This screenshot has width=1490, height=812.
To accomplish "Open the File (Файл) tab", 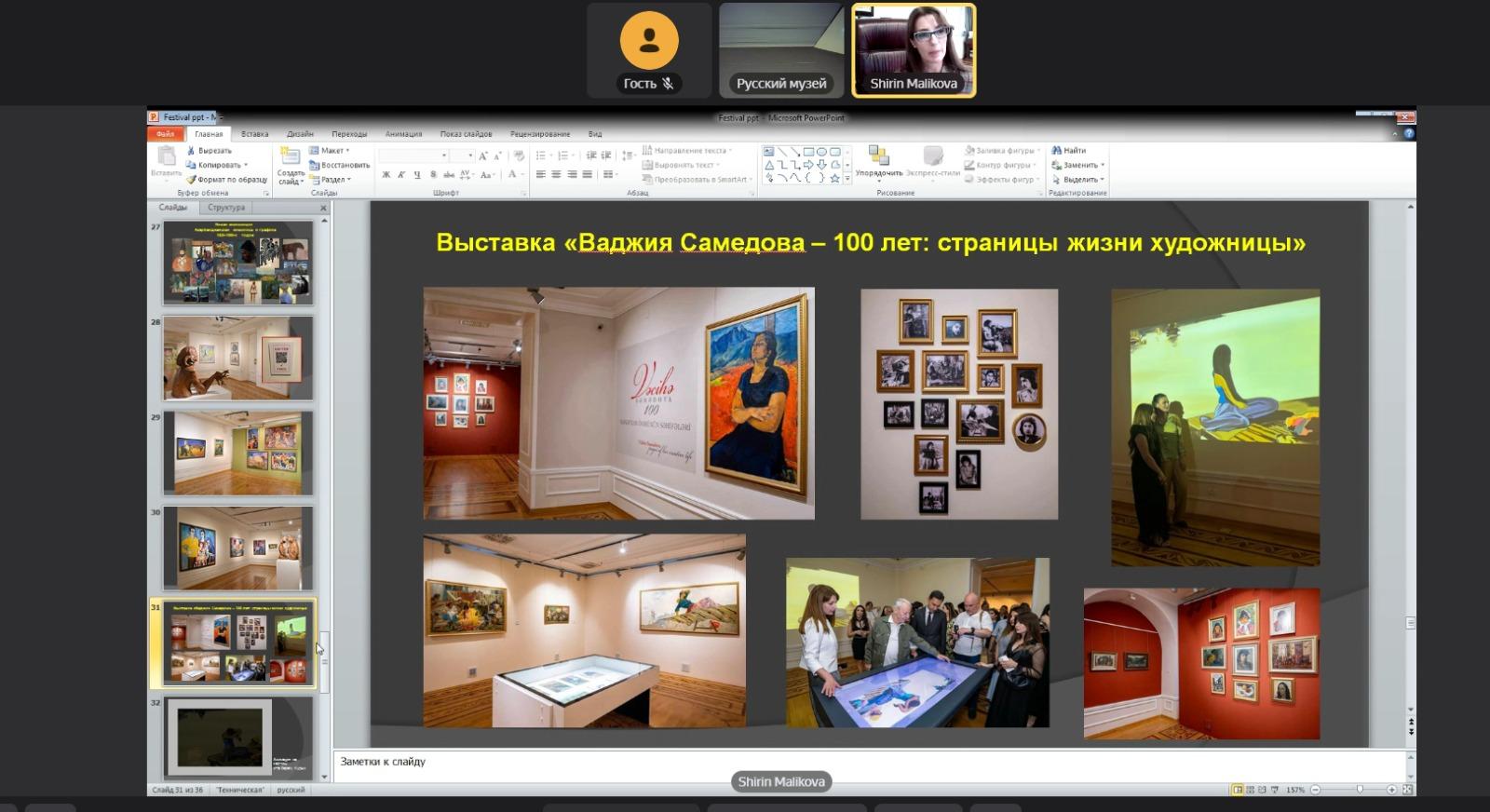I will pyautogui.click(x=166, y=134).
